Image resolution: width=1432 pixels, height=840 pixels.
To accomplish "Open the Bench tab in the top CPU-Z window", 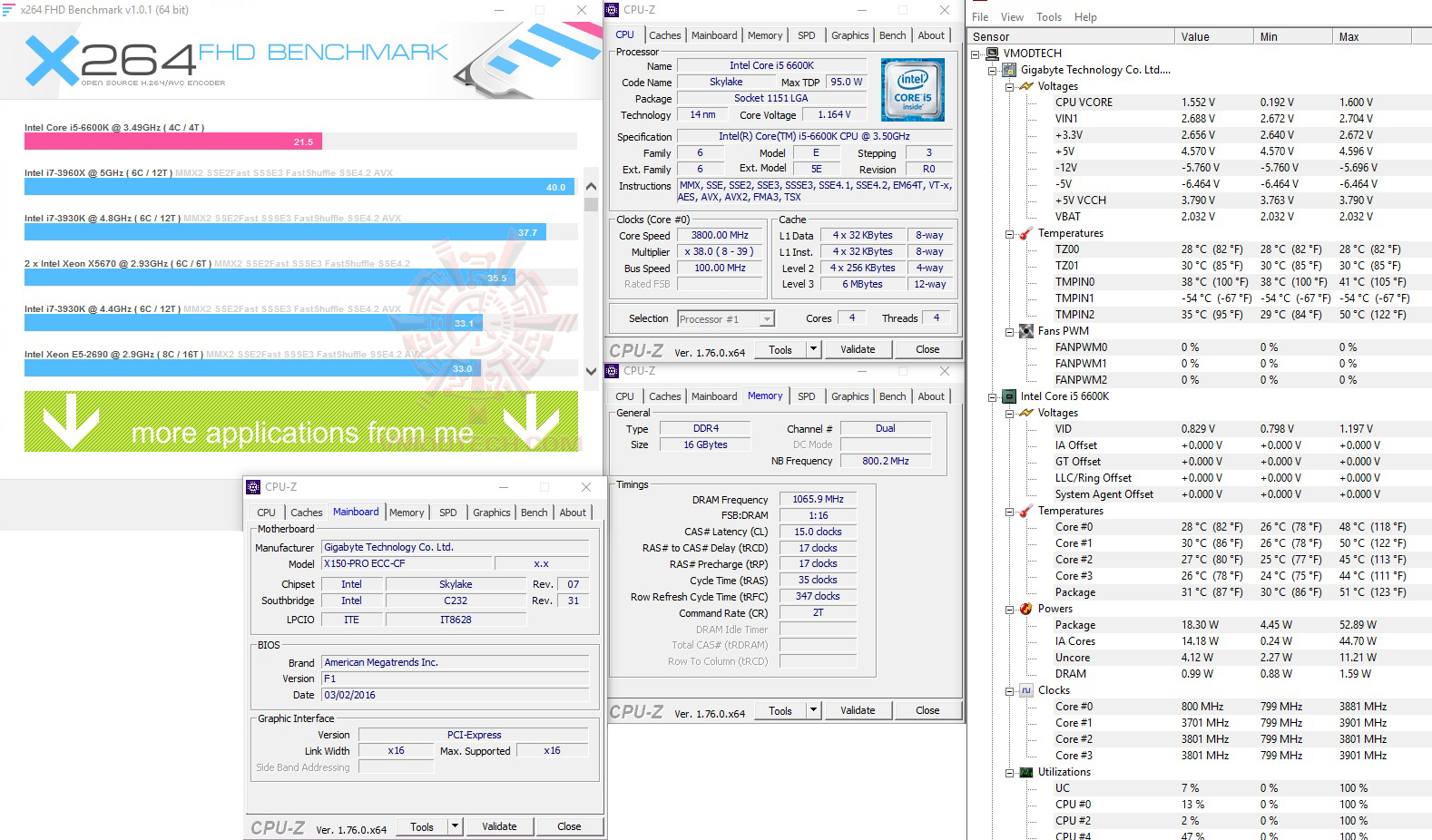I will pyautogui.click(x=892, y=35).
